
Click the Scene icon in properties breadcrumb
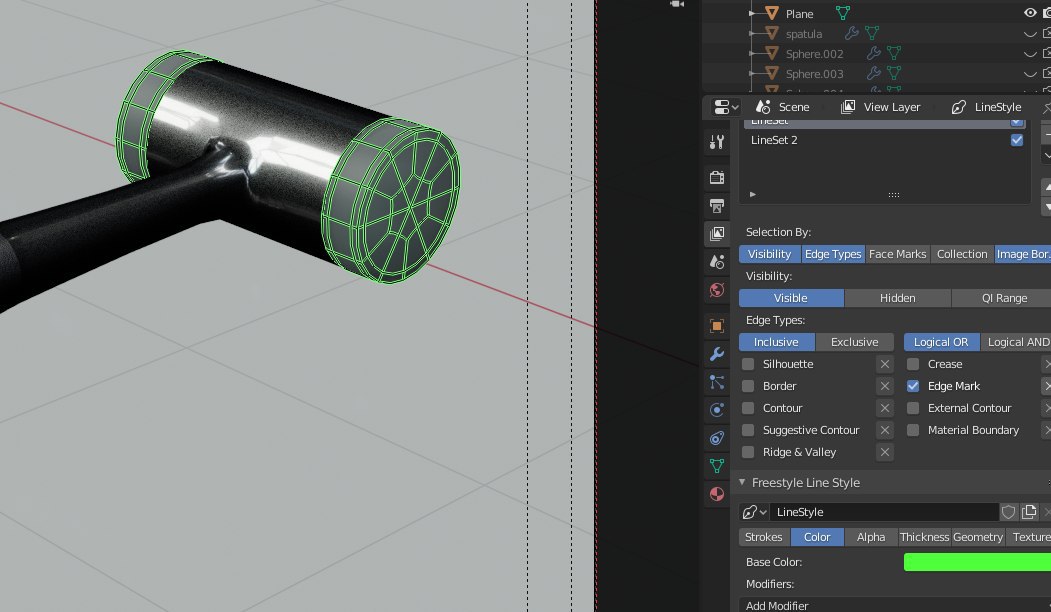click(x=763, y=107)
